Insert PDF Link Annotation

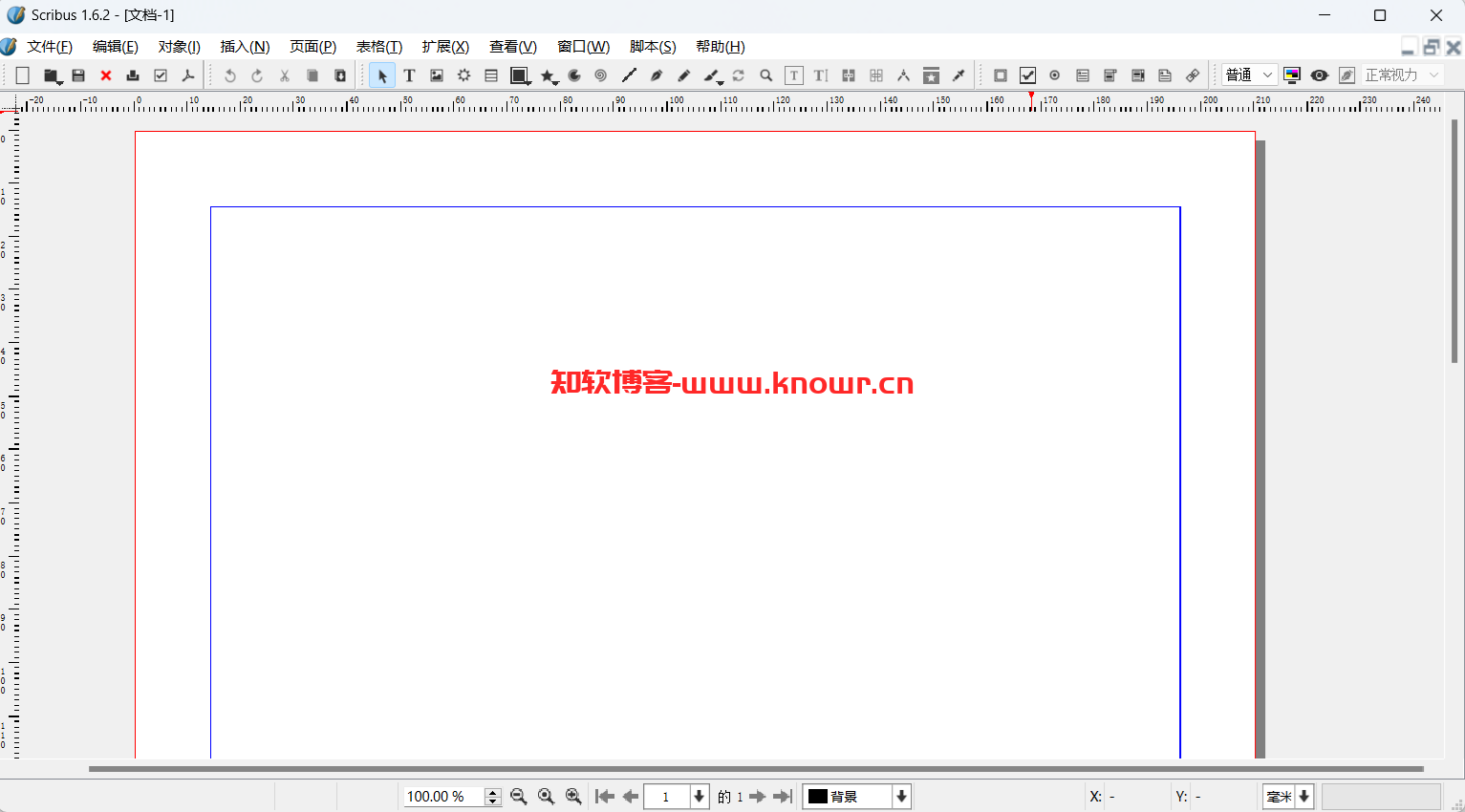(x=1193, y=75)
